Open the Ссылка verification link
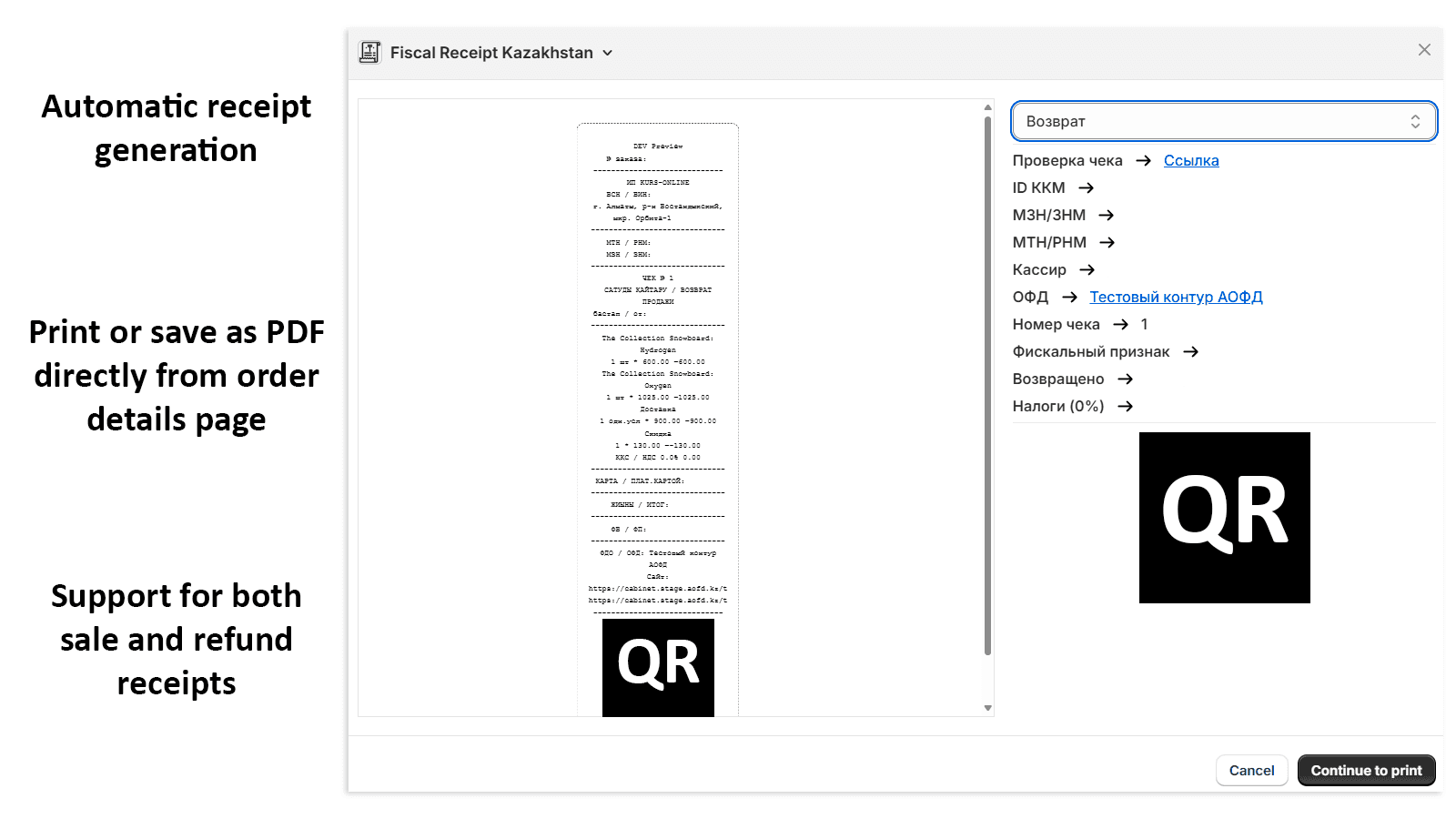 pos(1191,160)
